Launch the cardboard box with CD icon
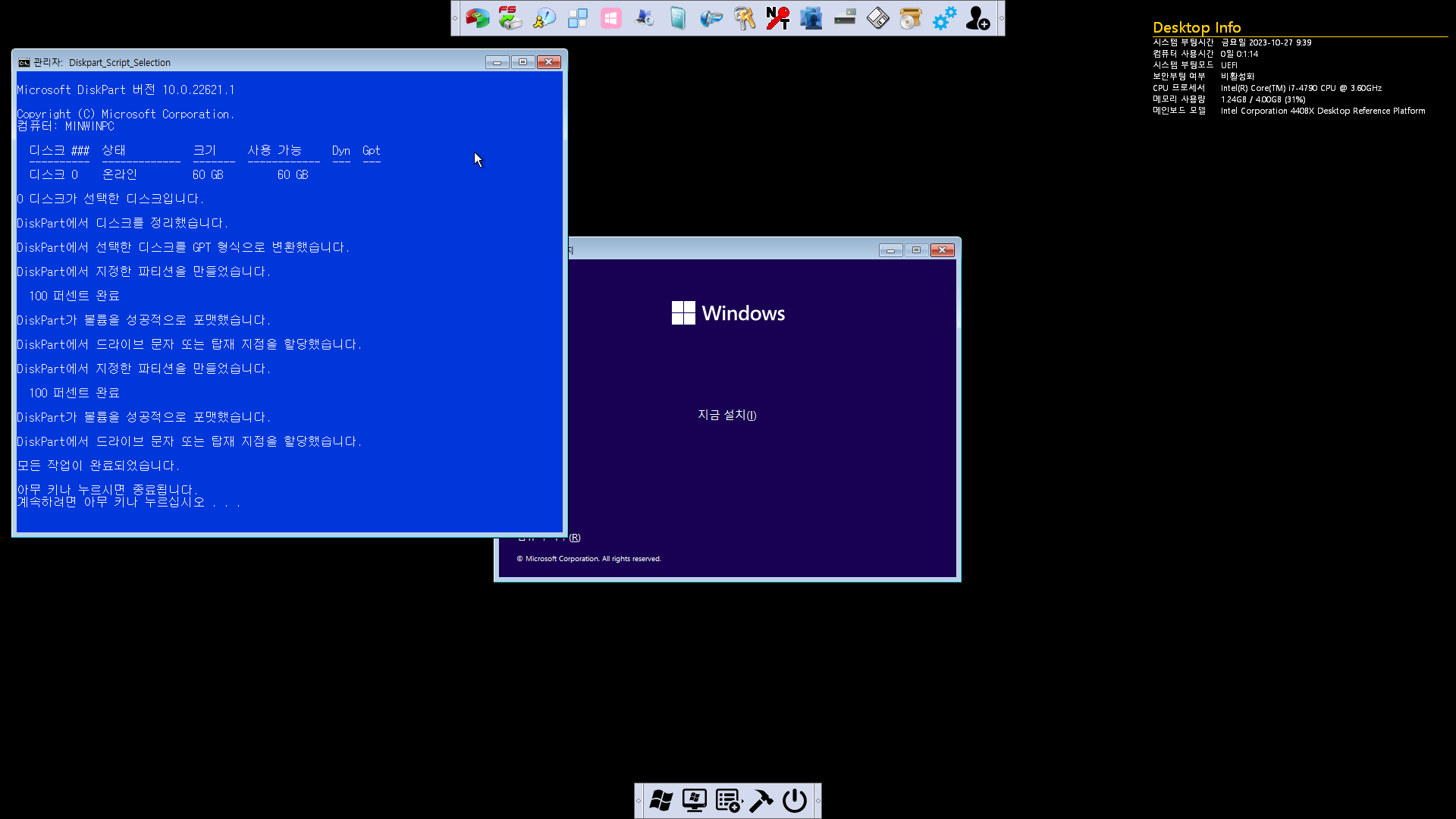This screenshot has height=819, width=1456. click(x=911, y=18)
